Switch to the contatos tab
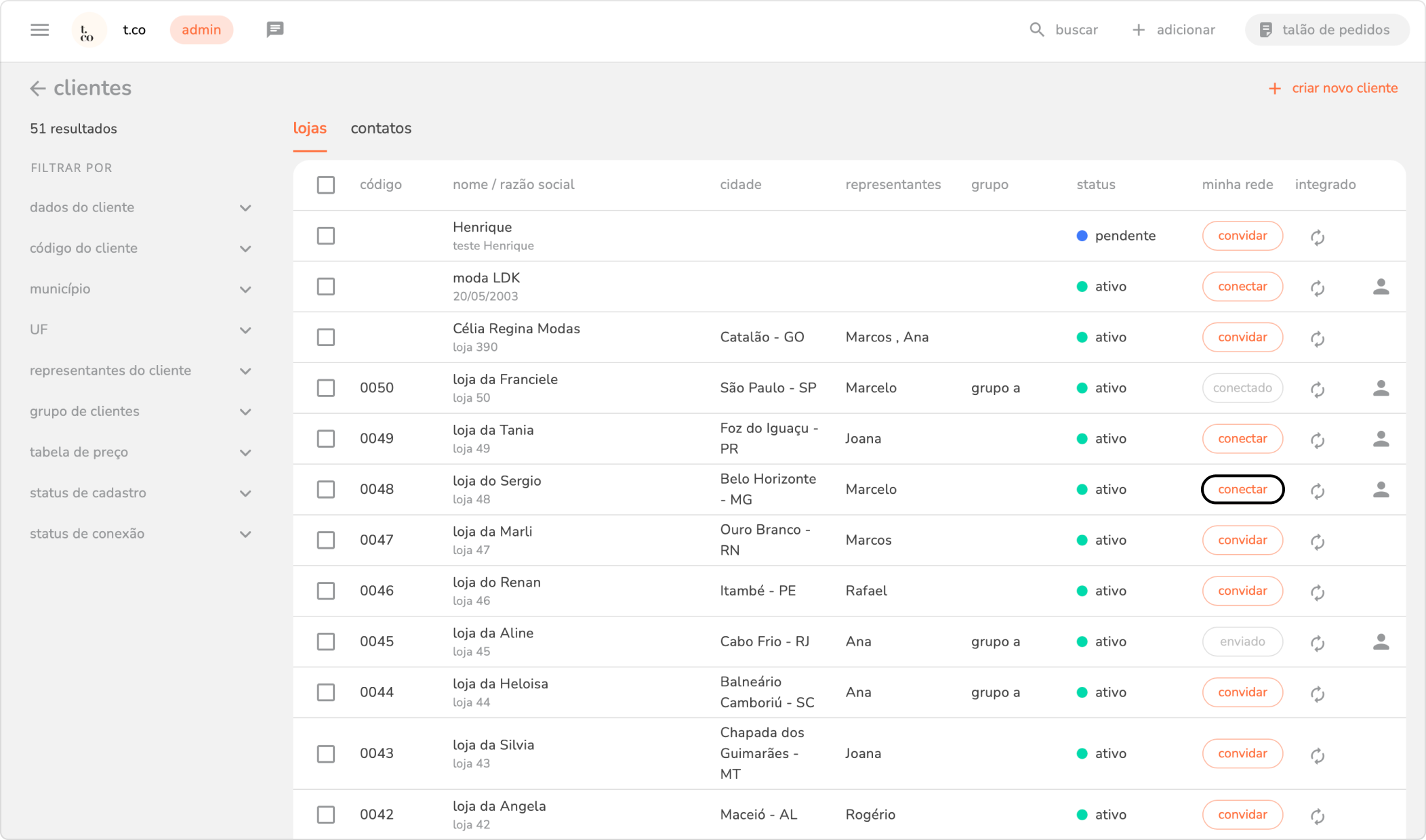 point(381,129)
